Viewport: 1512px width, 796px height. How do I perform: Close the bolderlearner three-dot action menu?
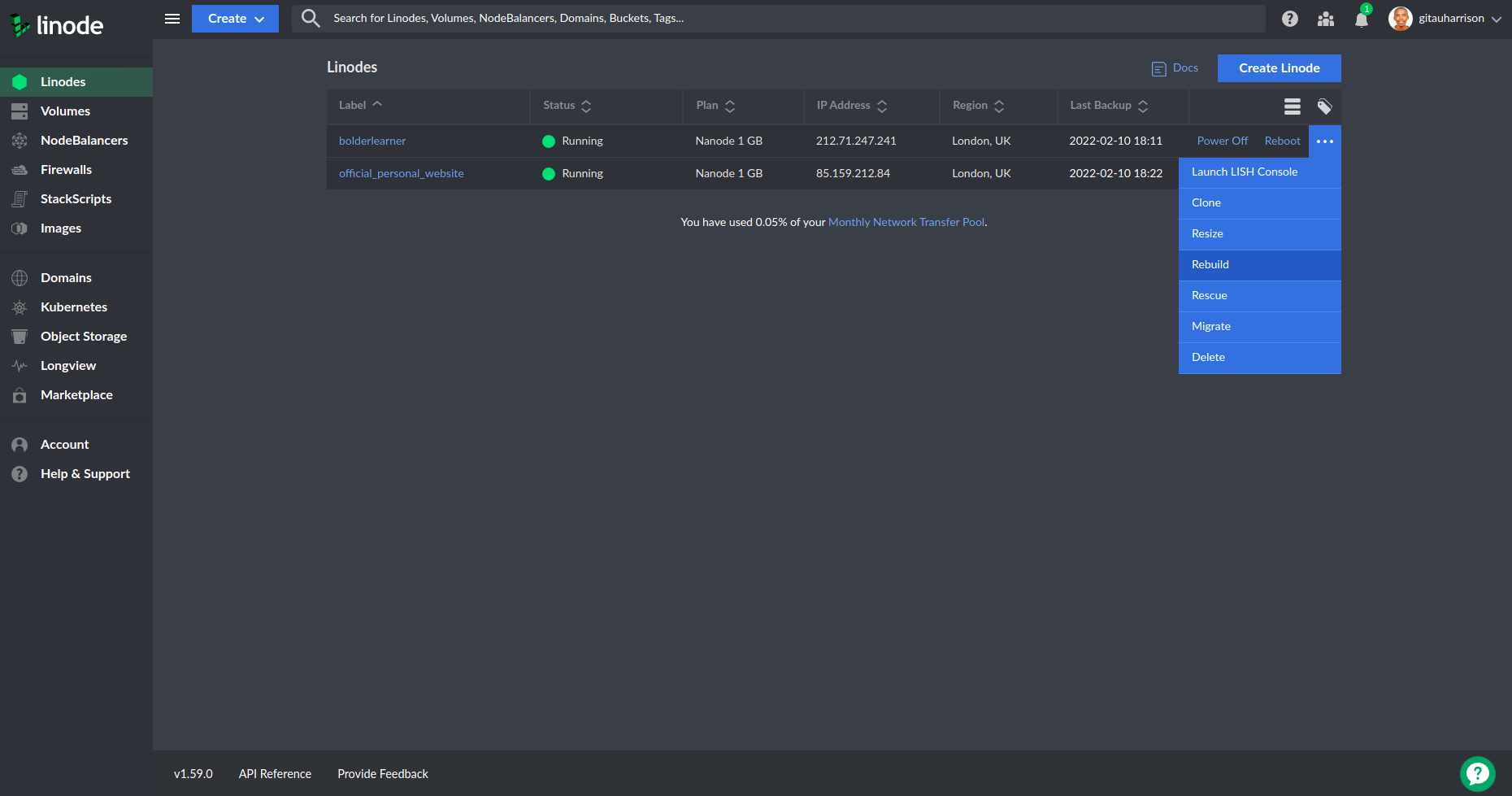click(x=1325, y=141)
